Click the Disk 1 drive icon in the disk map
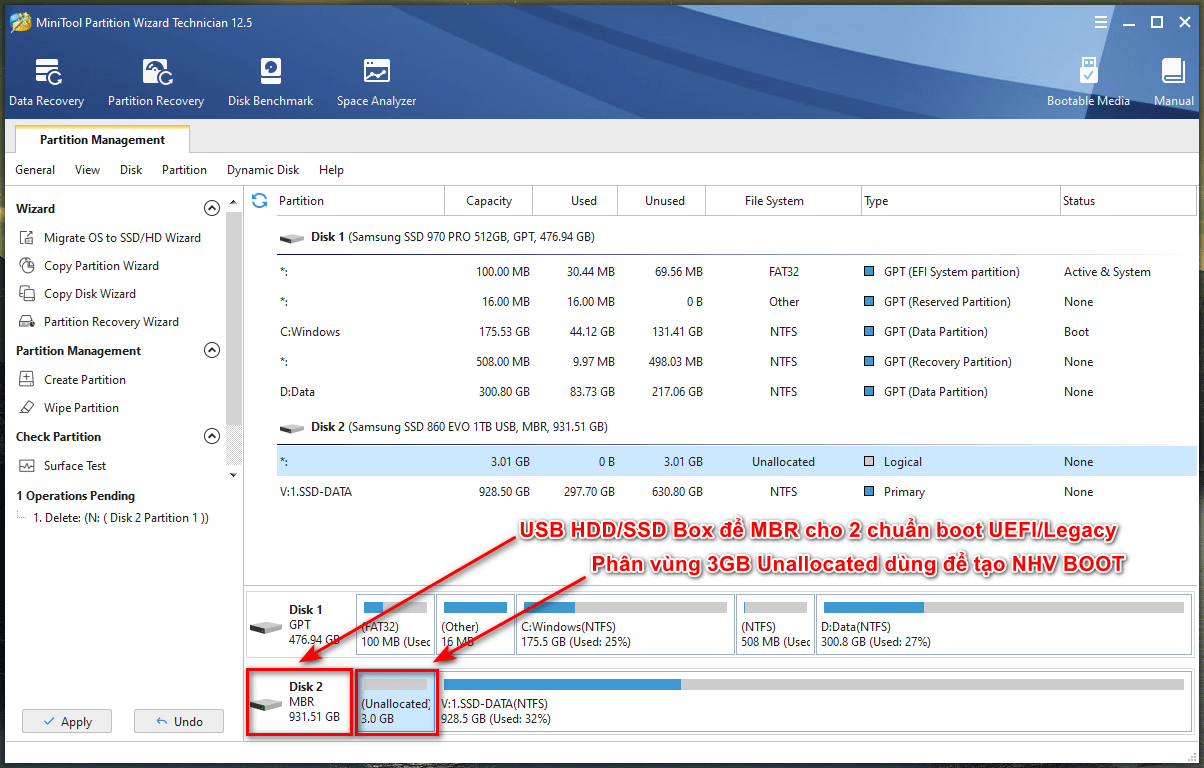Screen dimensions: 1204x768 266,627
